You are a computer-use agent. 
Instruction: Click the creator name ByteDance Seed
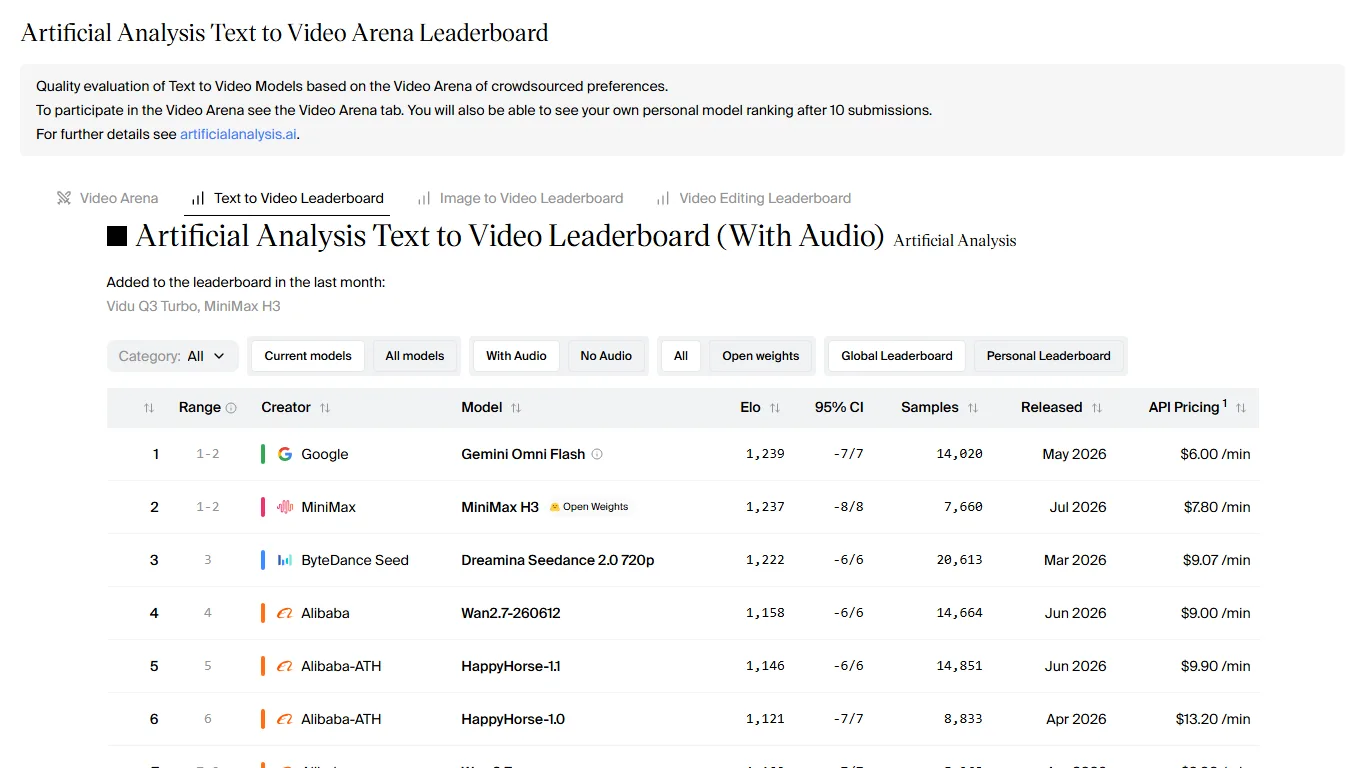point(355,560)
